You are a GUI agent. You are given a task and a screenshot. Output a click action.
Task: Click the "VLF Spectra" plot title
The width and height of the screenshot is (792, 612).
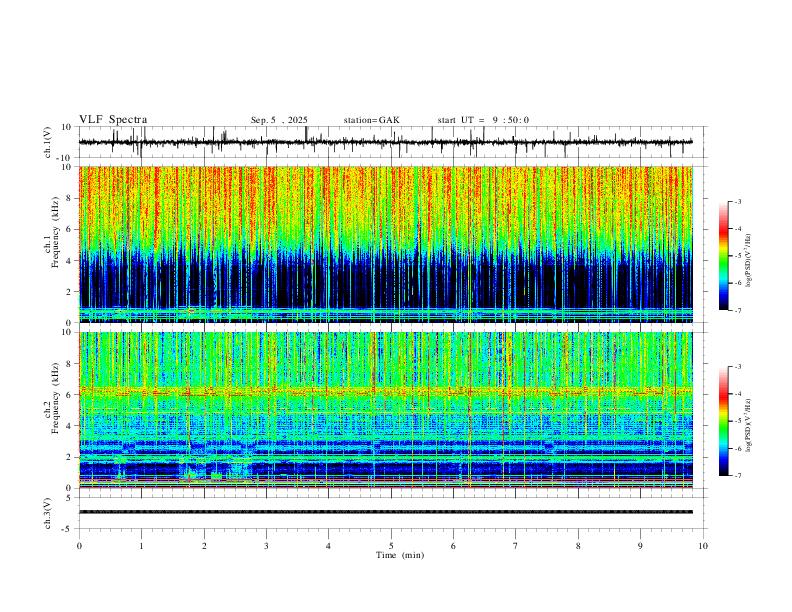pos(113,120)
